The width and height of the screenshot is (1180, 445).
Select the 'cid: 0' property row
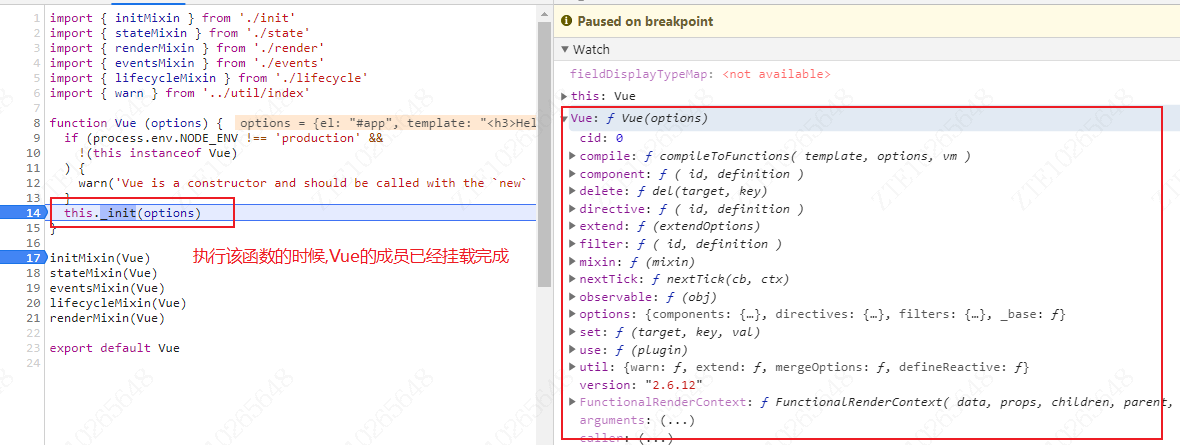601,139
